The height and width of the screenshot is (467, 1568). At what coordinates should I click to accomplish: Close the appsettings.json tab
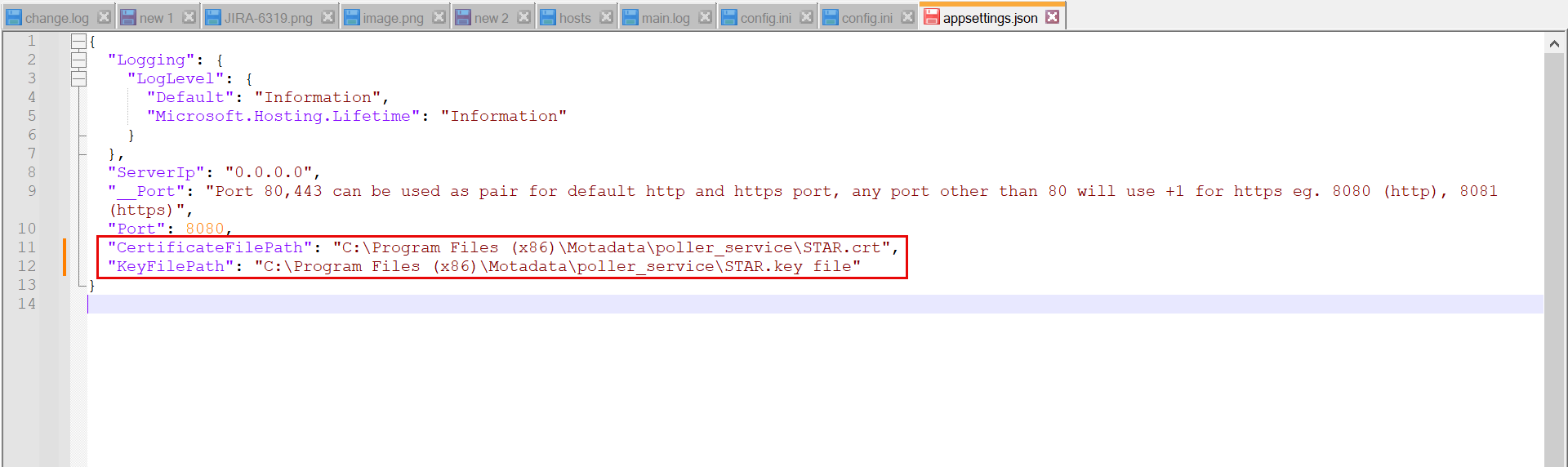click(1053, 16)
